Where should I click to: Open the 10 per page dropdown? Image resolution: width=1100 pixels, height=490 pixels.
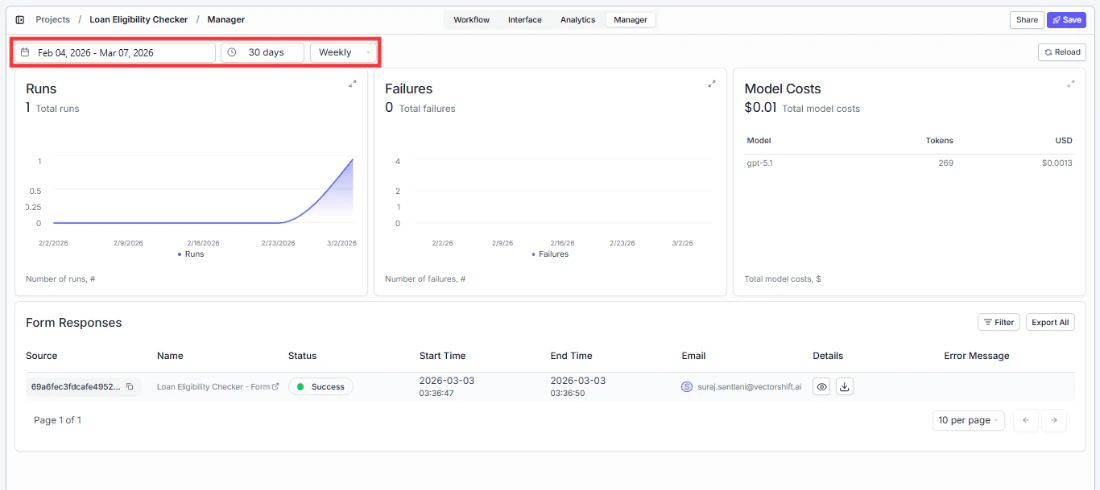[x=968, y=421]
